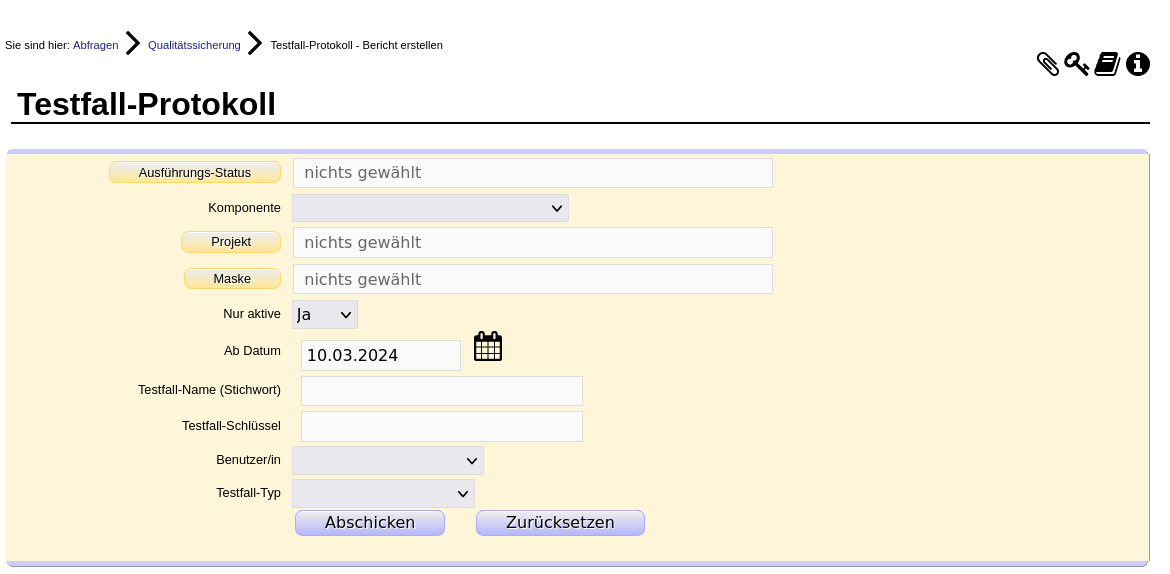Focus the Testfall-Name (Stichwort) field

point(441,391)
